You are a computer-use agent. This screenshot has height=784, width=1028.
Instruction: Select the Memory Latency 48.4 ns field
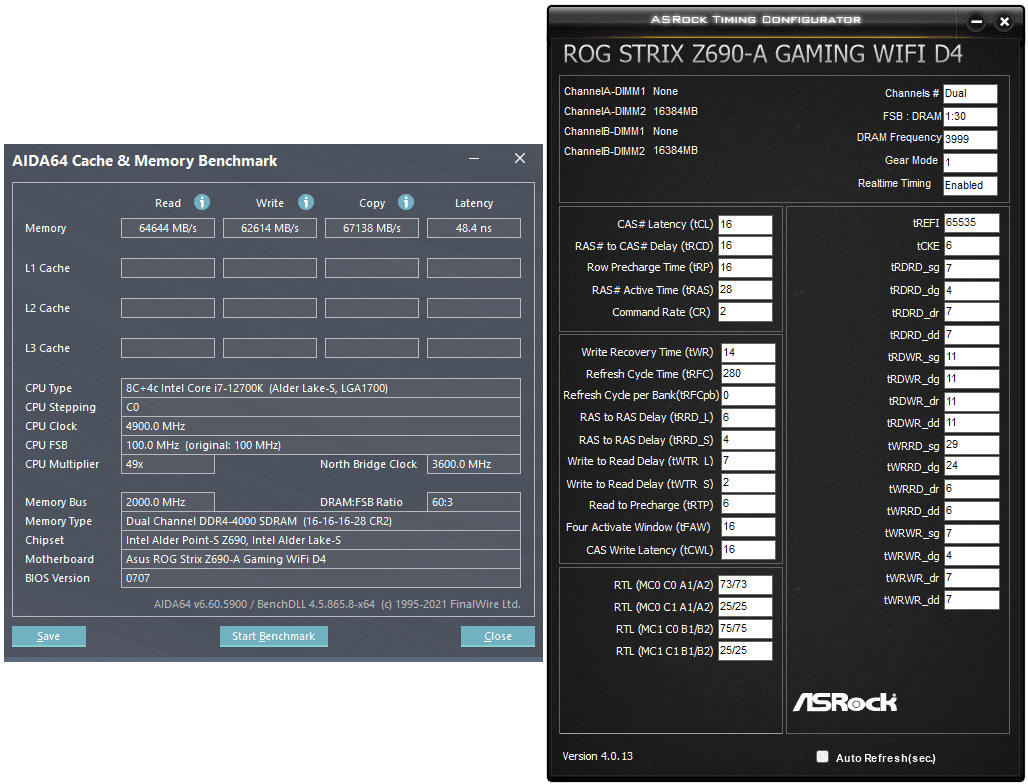coord(474,228)
